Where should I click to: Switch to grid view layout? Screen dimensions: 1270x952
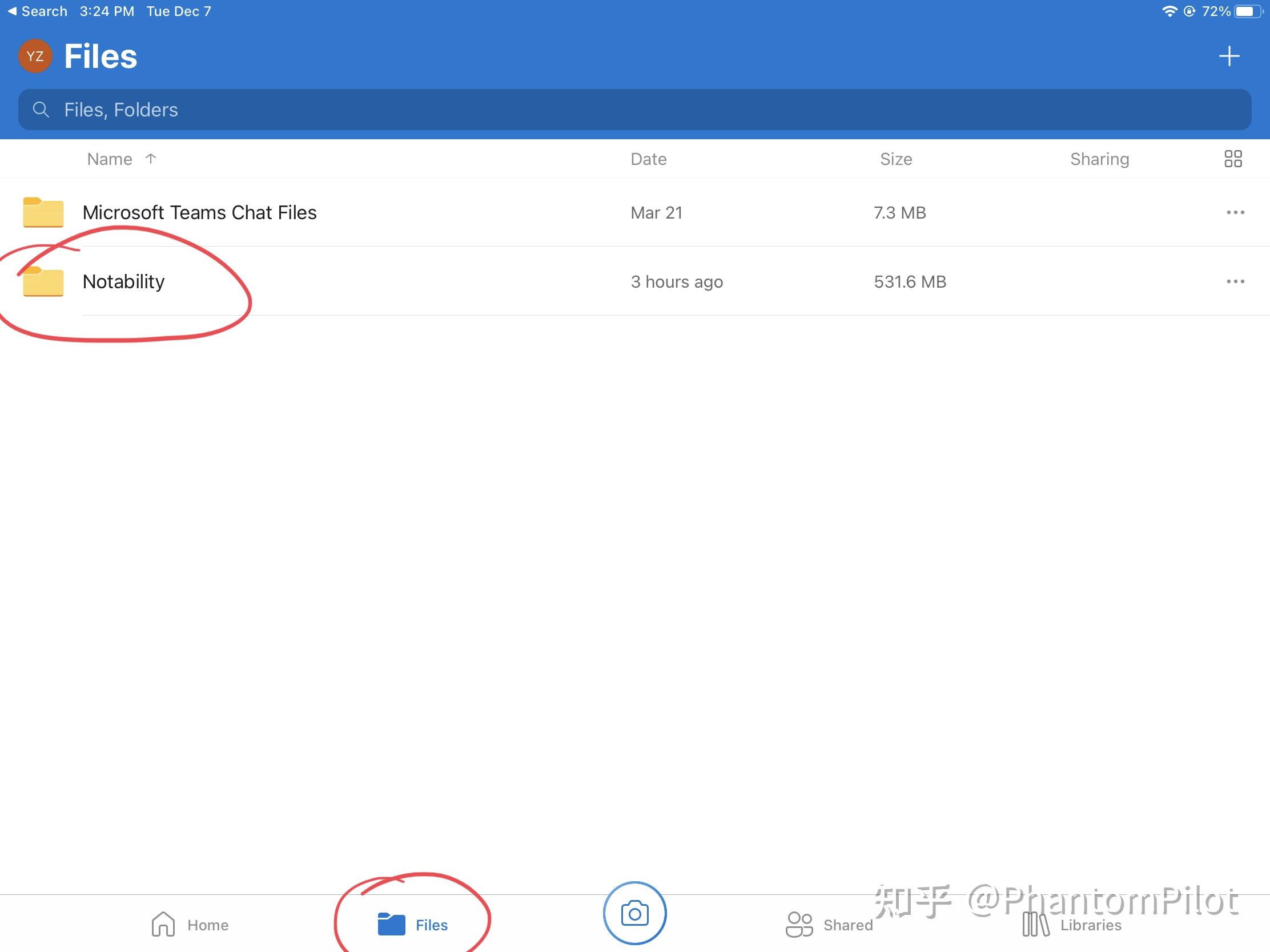coord(1233,158)
